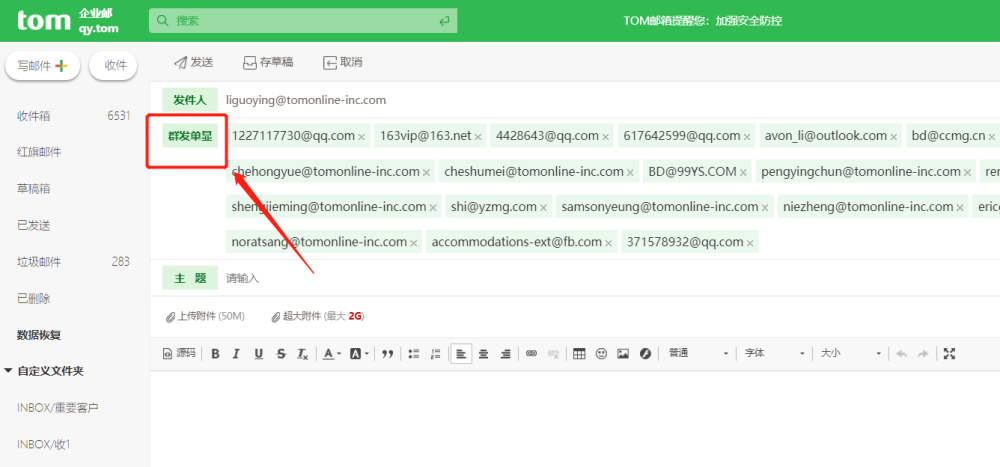Remove recipient shi@yzmg.com
Screen dimensions: 1000x467
pos(543,207)
